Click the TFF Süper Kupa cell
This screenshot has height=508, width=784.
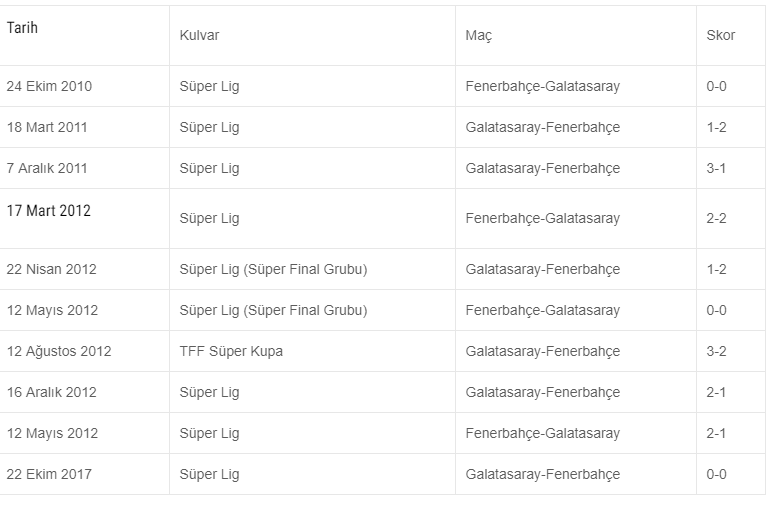tap(231, 351)
